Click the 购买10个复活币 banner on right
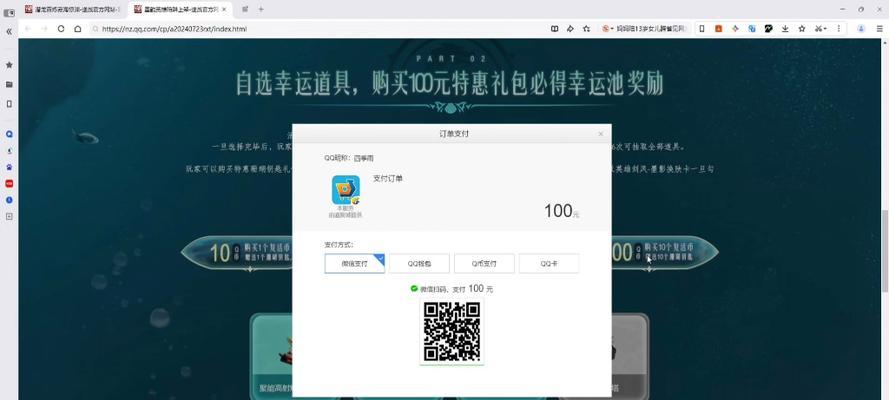Screen dimensions: 889x400 (665, 253)
